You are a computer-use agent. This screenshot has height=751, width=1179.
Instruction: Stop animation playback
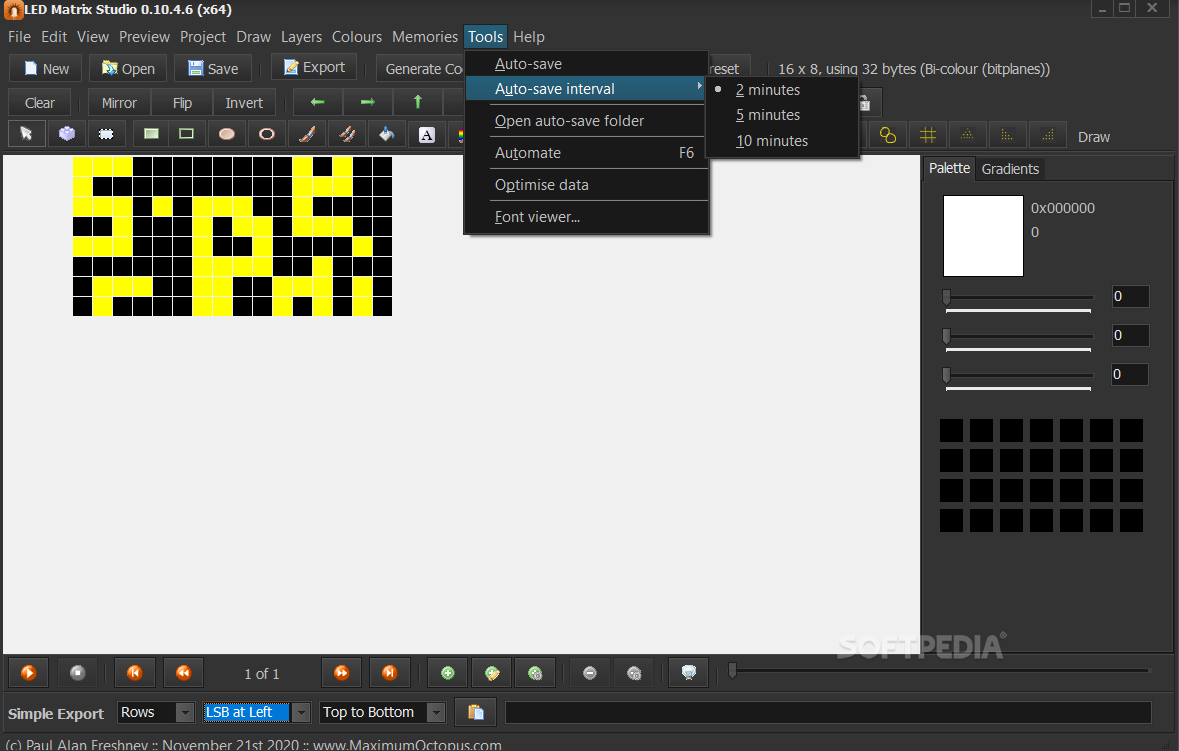77,673
